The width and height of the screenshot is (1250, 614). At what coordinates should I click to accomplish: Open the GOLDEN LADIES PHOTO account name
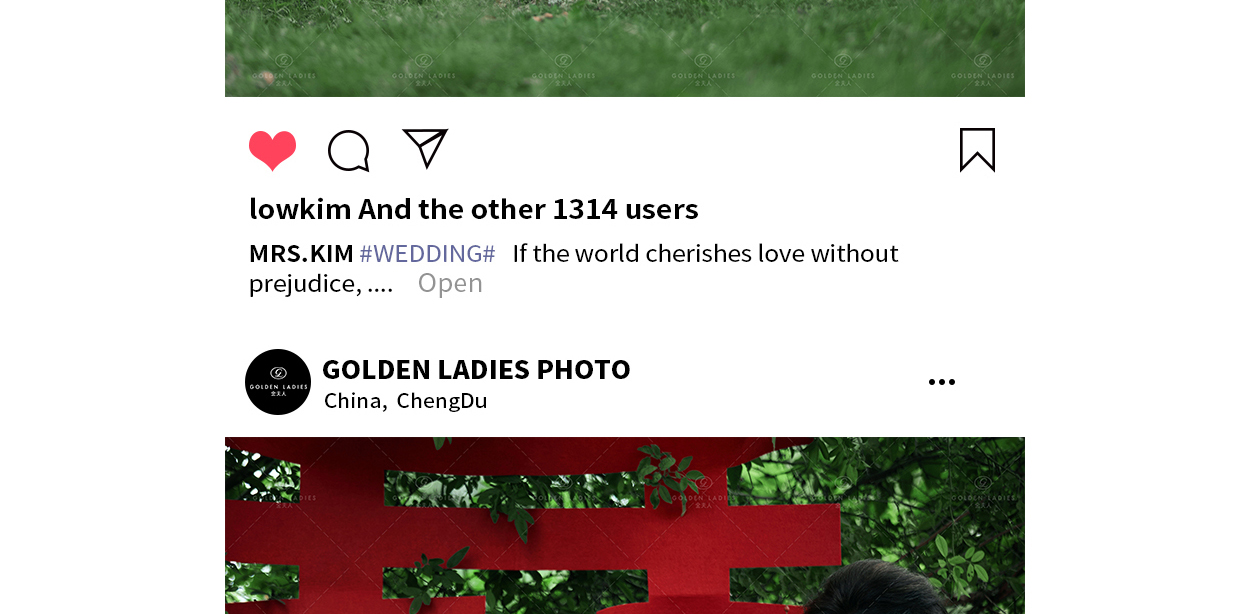476,369
